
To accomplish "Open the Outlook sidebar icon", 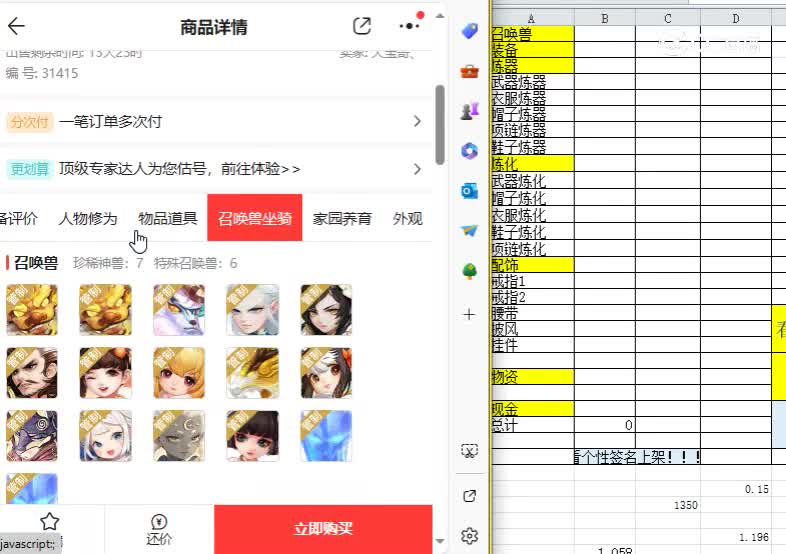I will tap(469, 191).
